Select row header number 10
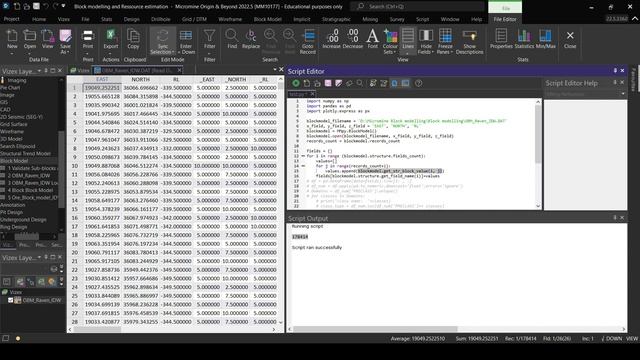The image size is (640, 360). [x=75, y=166]
